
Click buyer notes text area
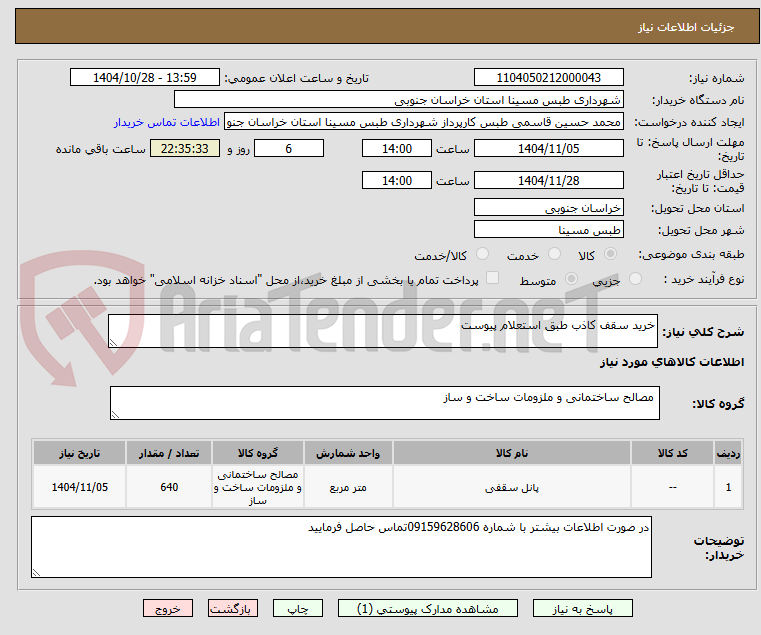[342, 547]
